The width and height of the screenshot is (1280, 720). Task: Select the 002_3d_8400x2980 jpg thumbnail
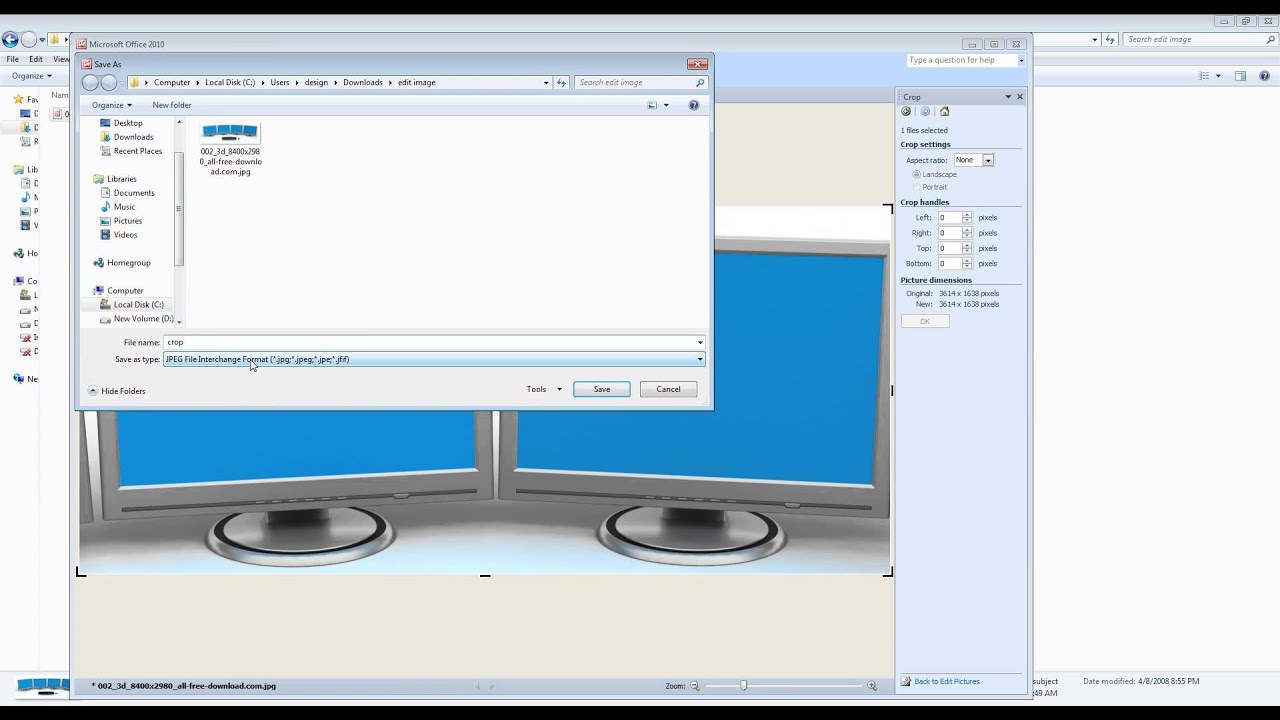coord(230,149)
